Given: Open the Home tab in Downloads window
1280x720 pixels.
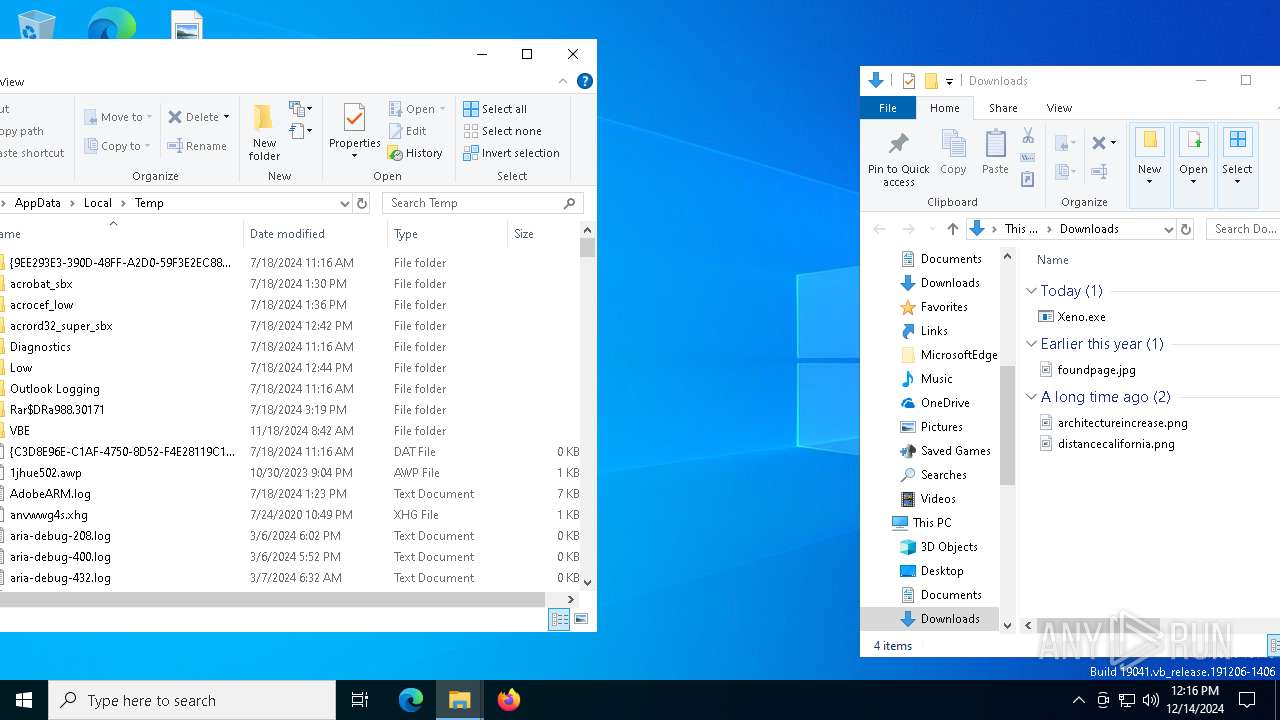Looking at the screenshot, I should tap(945, 108).
